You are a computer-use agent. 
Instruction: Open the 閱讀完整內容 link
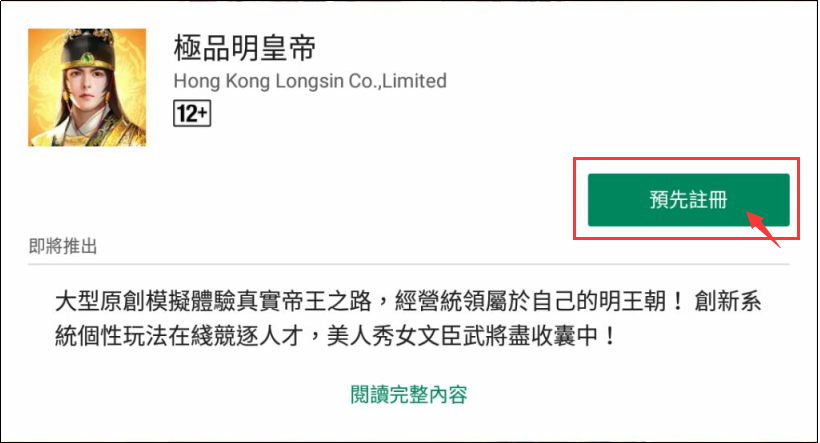pos(409,394)
